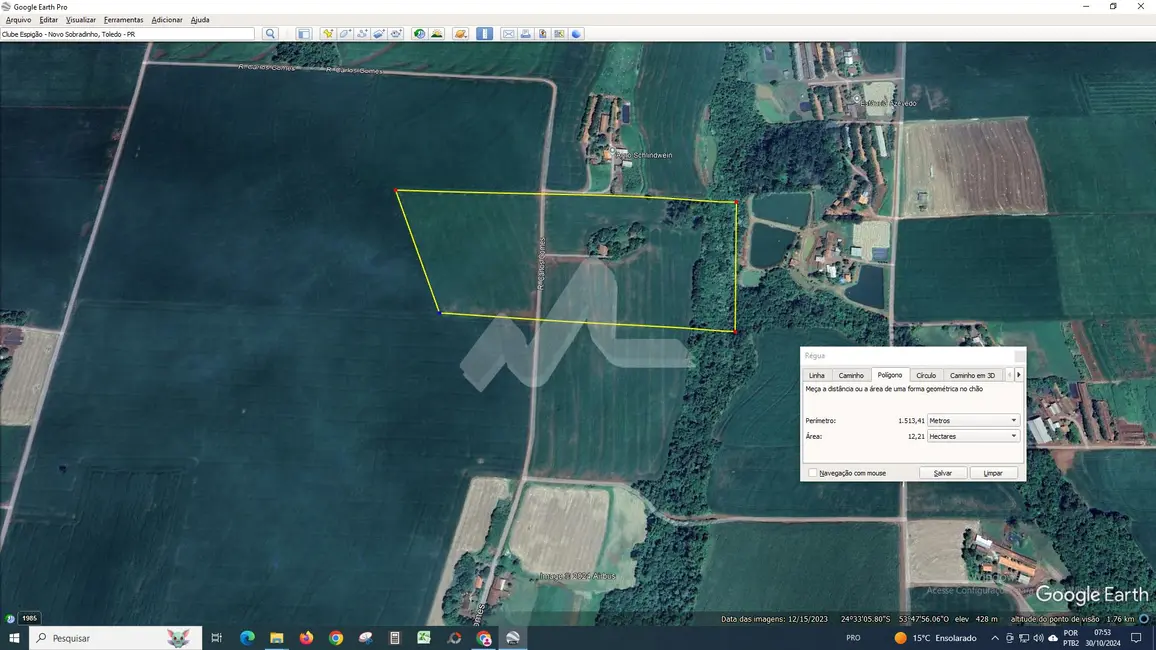Select the add polygon tool
Viewport: 1156px width, 650px height.
[x=345, y=34]
